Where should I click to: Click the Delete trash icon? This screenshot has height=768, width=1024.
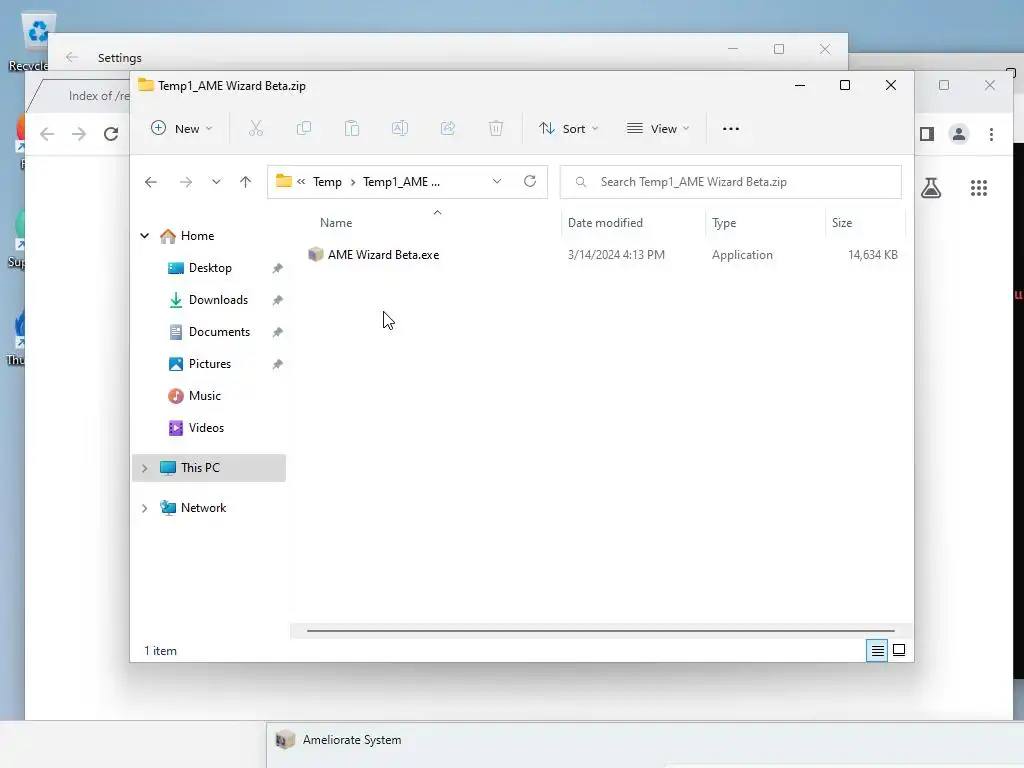click(x=496, y=129)
